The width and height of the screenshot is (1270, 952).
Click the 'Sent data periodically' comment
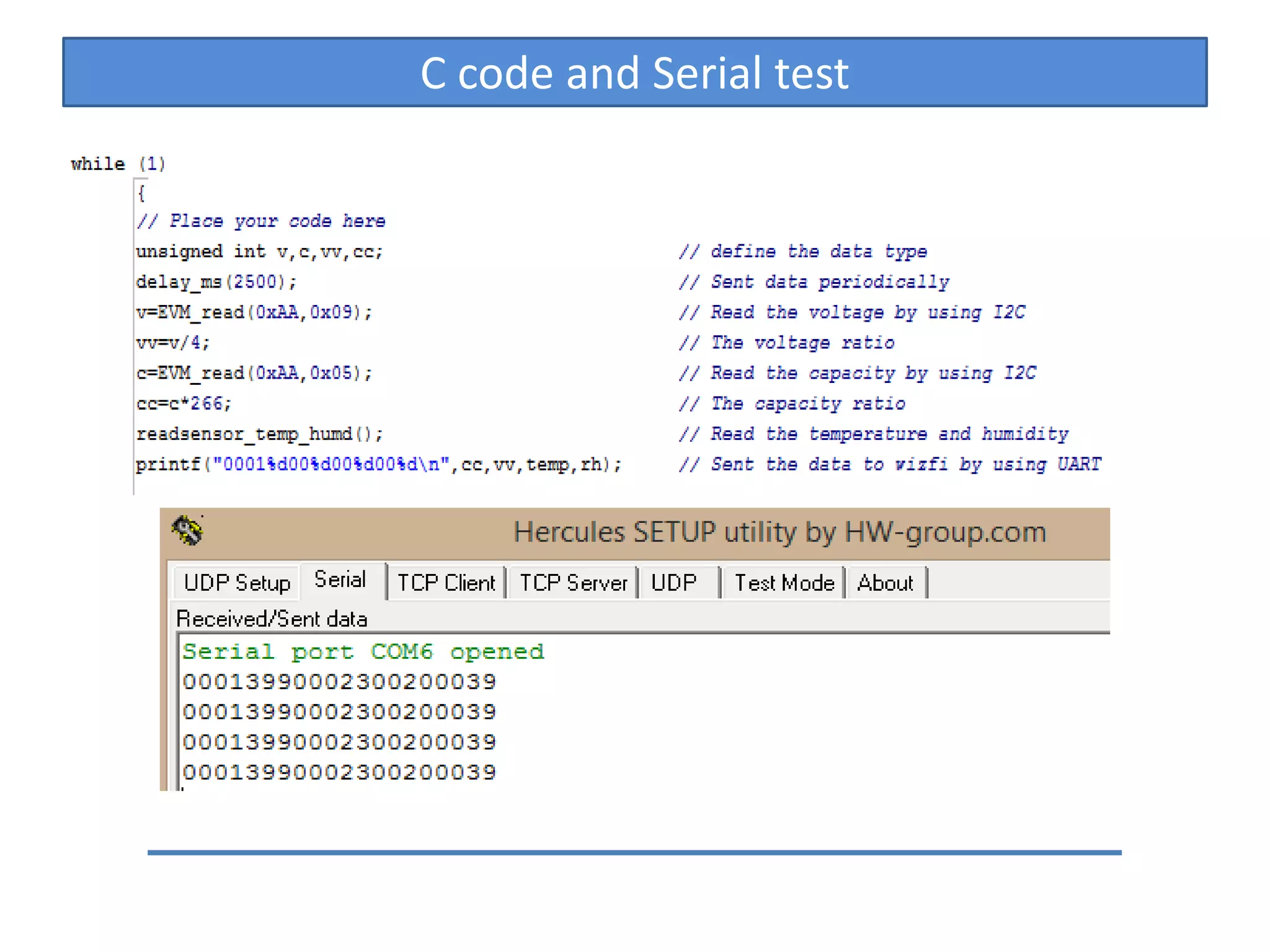point(814,282)
